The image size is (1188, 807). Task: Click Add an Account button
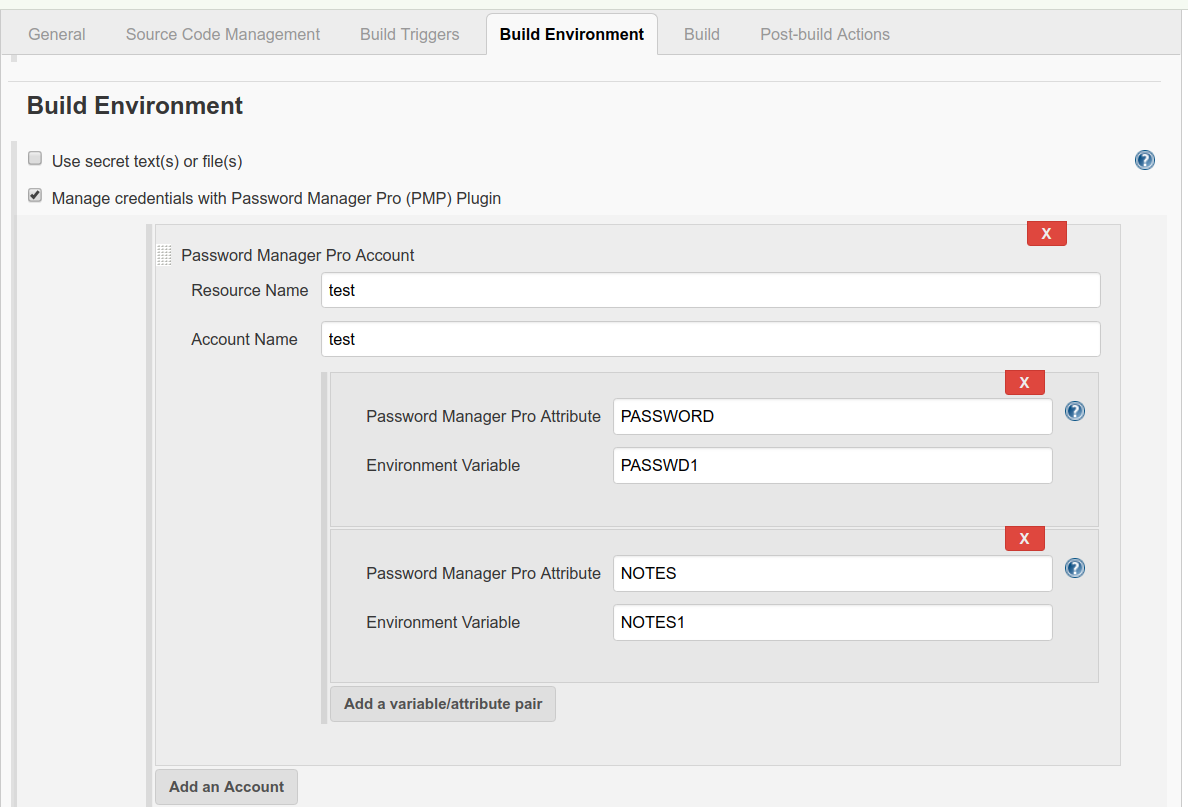pos(226,787)
